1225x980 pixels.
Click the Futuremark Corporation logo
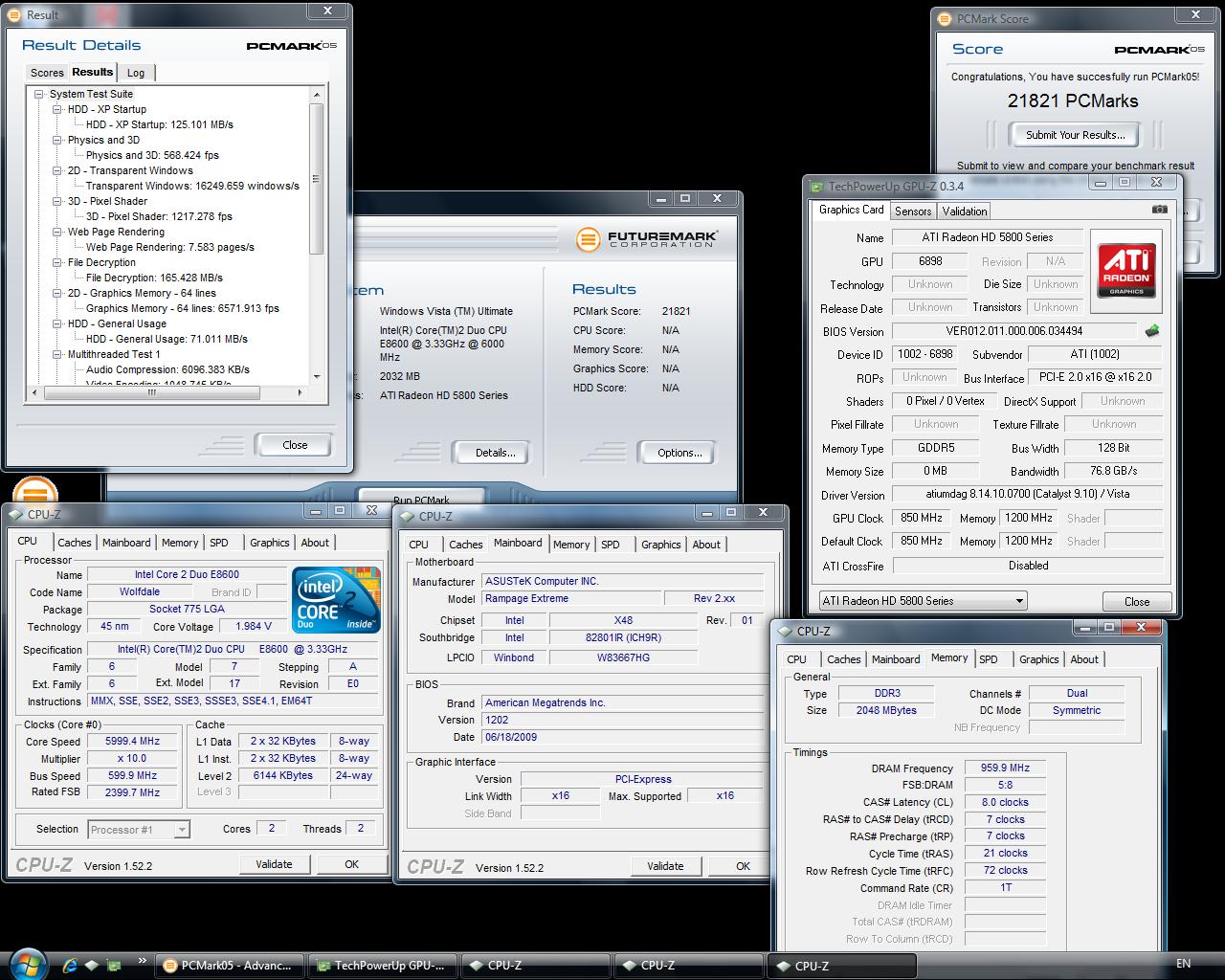click(x=646, y=238)
